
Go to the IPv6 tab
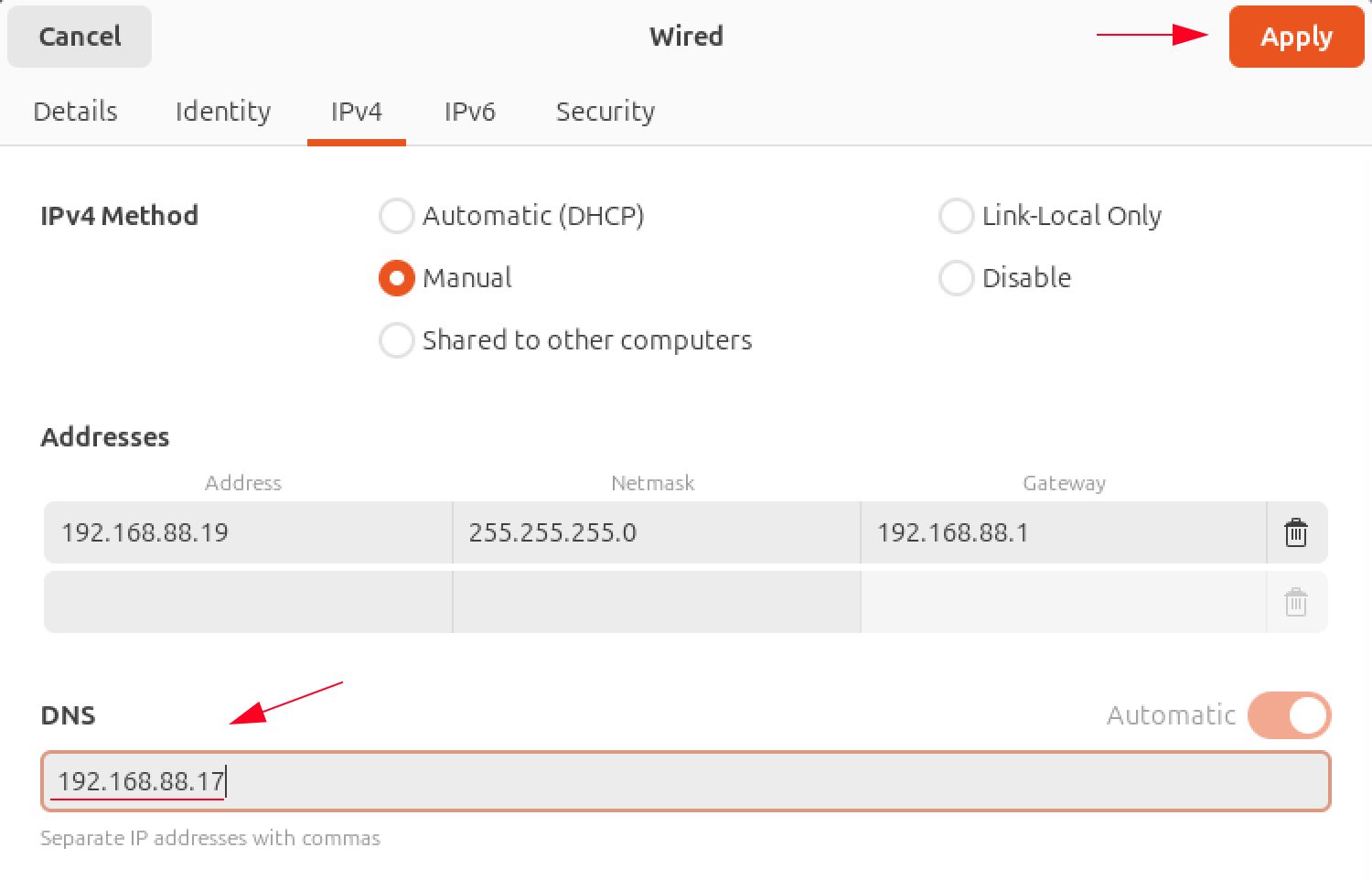[x=470, y=112]
